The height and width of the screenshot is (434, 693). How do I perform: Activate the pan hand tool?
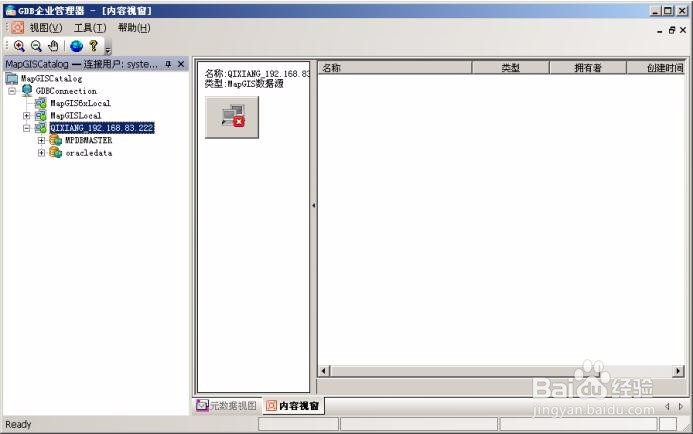pyautogui.click(x=53, y=46)
